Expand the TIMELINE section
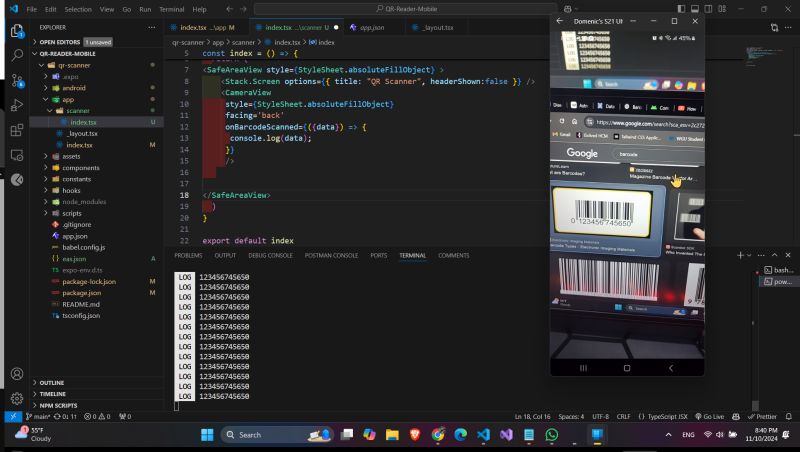 (53, 394)
